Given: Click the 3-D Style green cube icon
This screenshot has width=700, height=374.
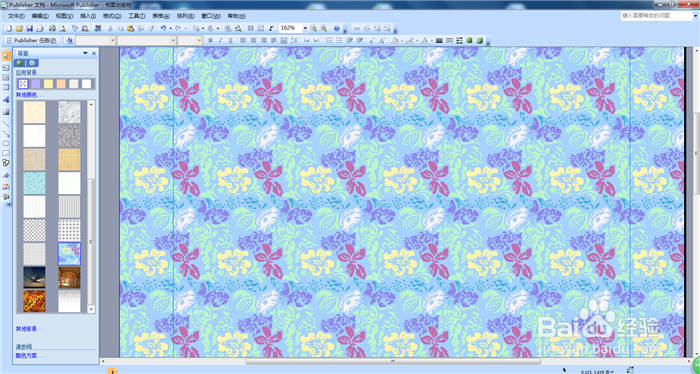Looking at the screenshot, I should (479, 41).
